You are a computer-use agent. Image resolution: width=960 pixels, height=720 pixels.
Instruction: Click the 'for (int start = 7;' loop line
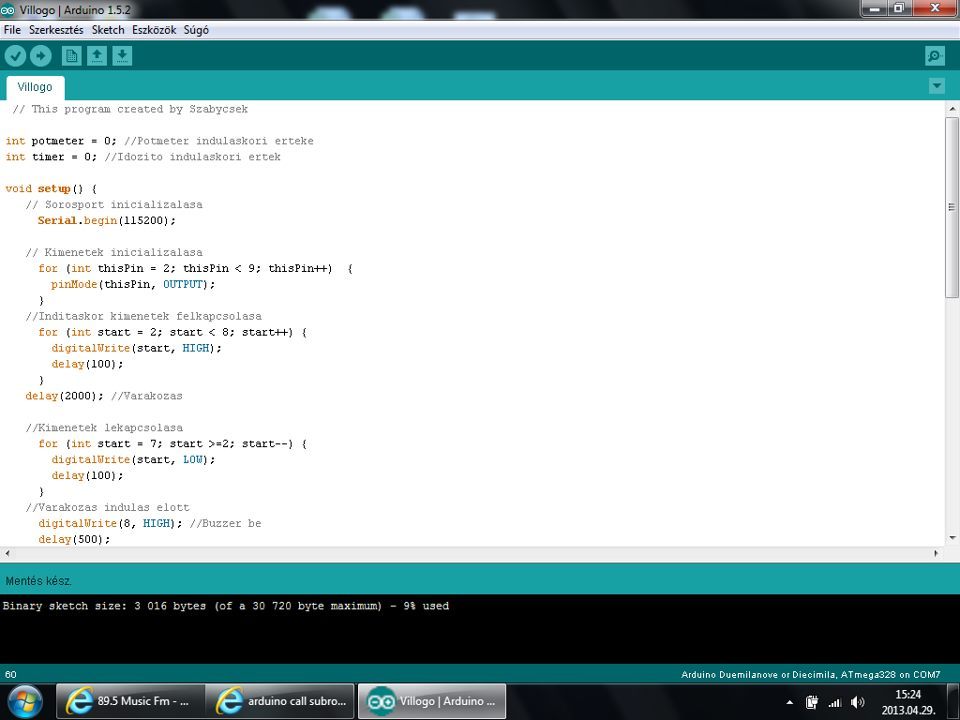173,443
